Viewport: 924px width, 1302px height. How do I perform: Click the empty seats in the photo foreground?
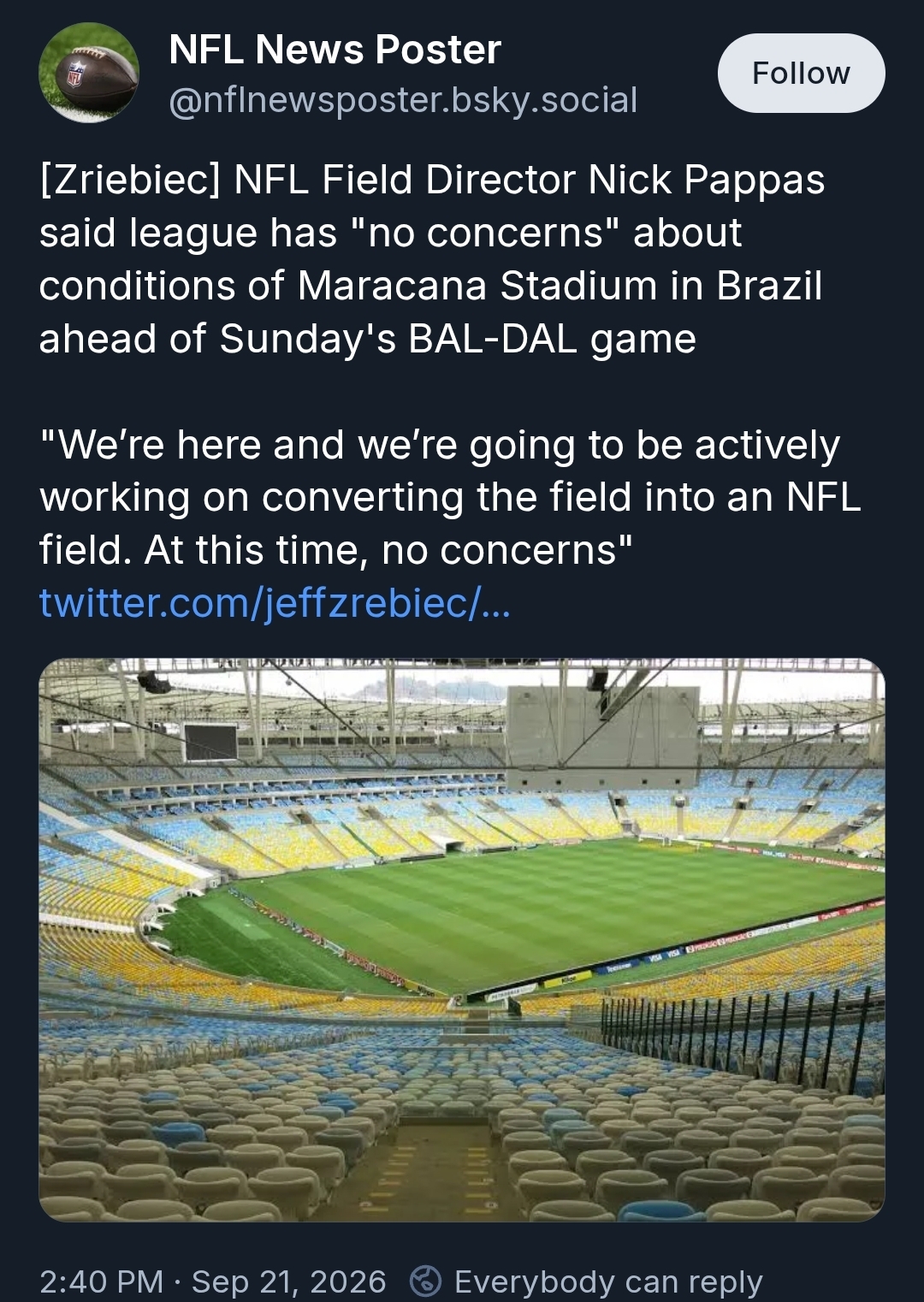[x=462, y=1129]
